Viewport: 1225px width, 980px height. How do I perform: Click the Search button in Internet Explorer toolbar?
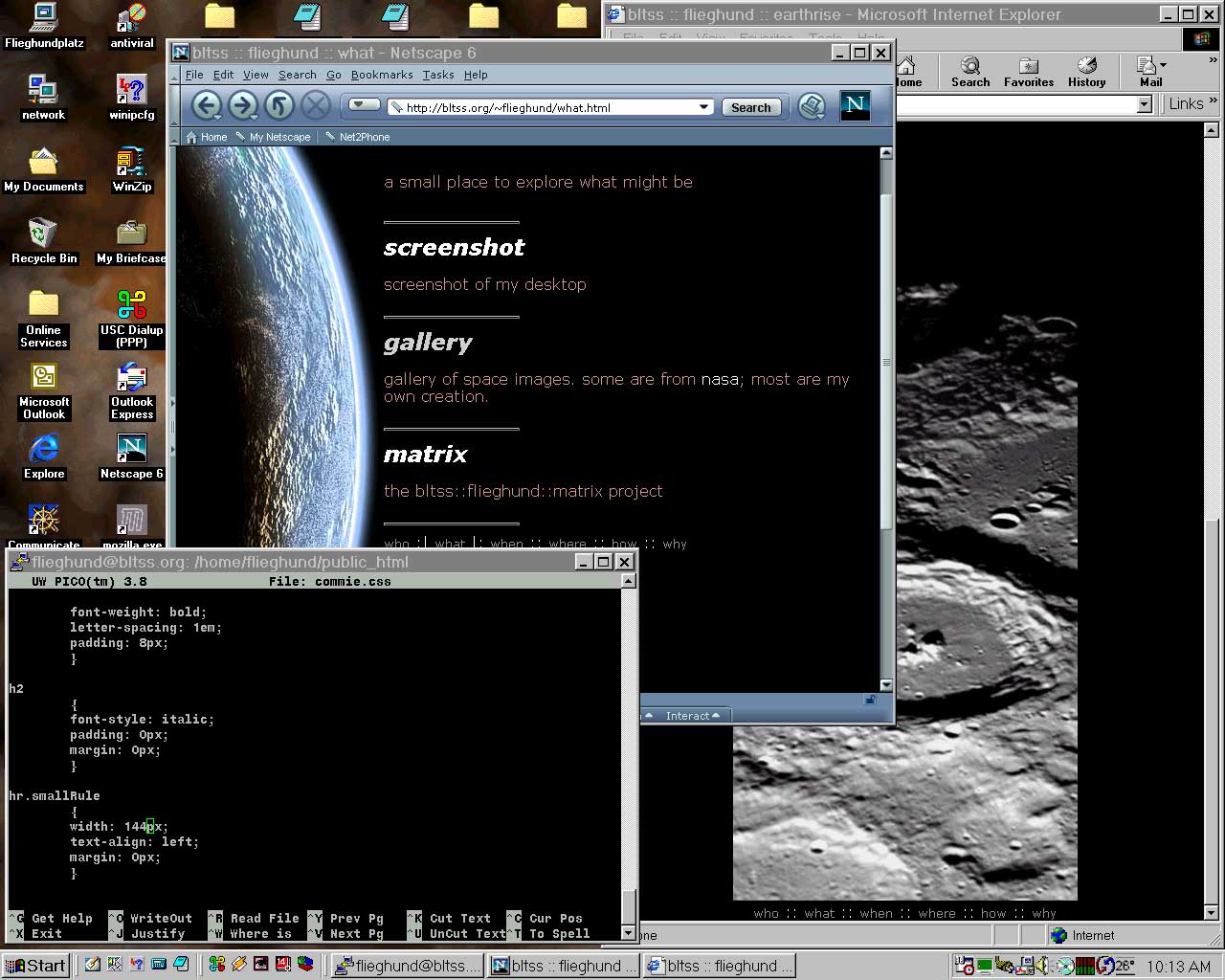(970, 72)
